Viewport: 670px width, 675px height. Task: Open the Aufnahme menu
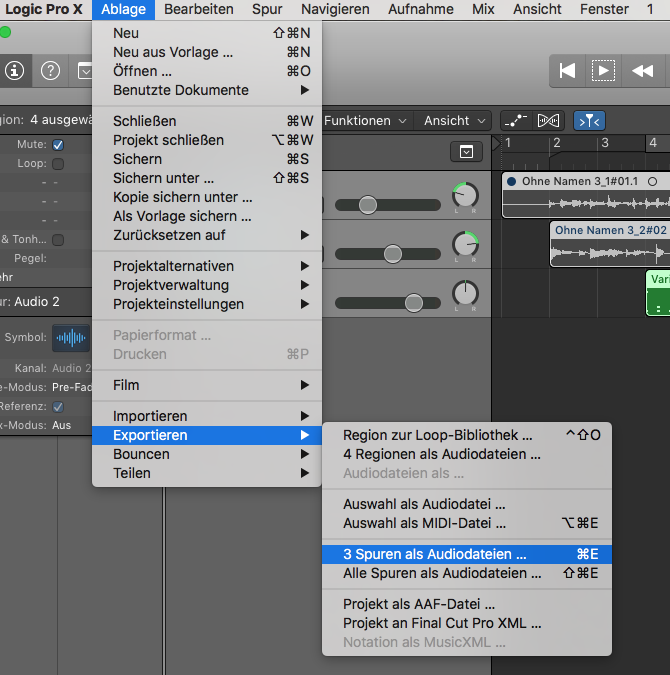(421, 9)
